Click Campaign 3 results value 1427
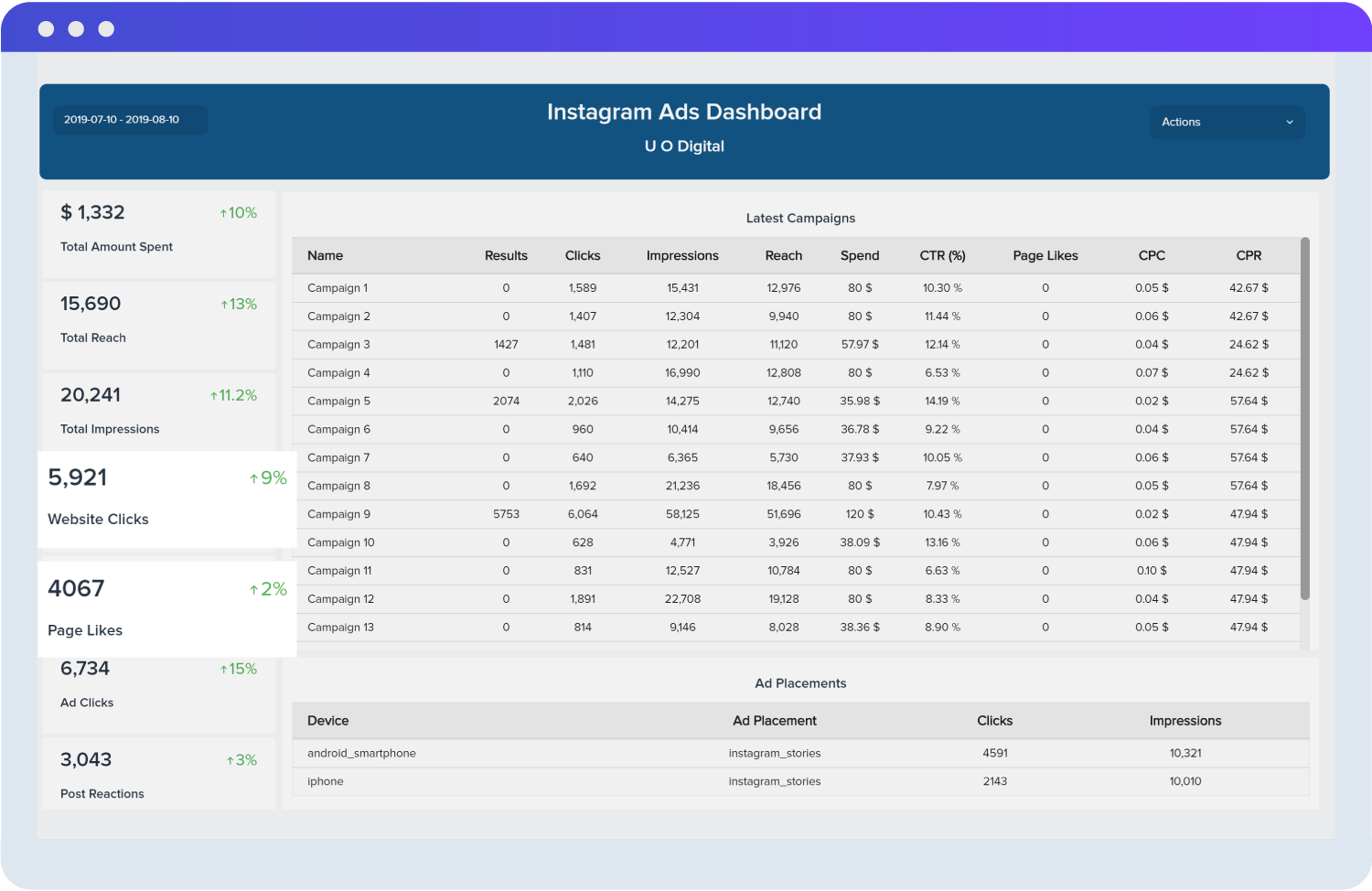The width and height of the screenshot is (1372, 891). [x=506, y=345]
